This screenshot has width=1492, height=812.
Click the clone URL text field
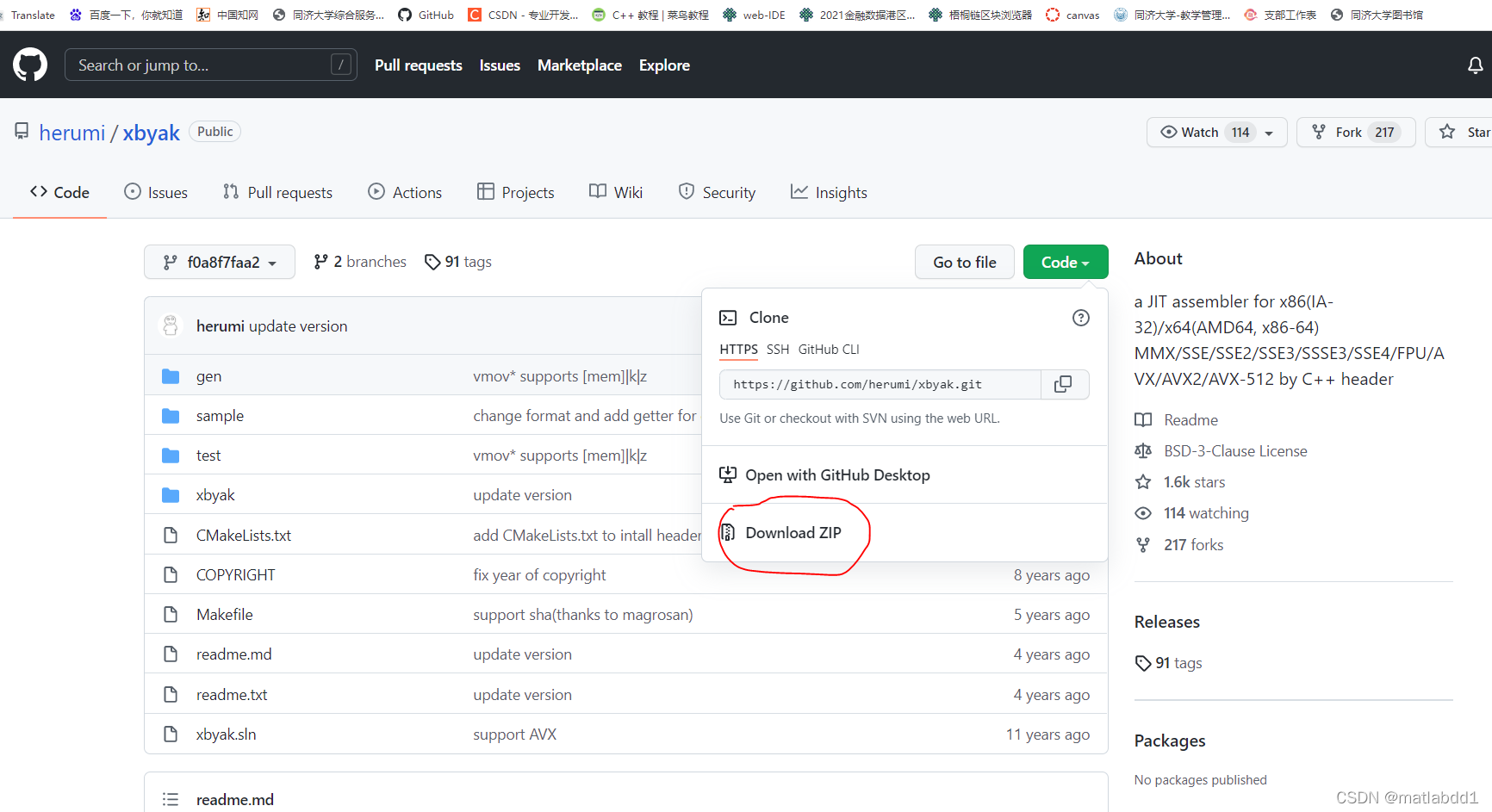880,384
